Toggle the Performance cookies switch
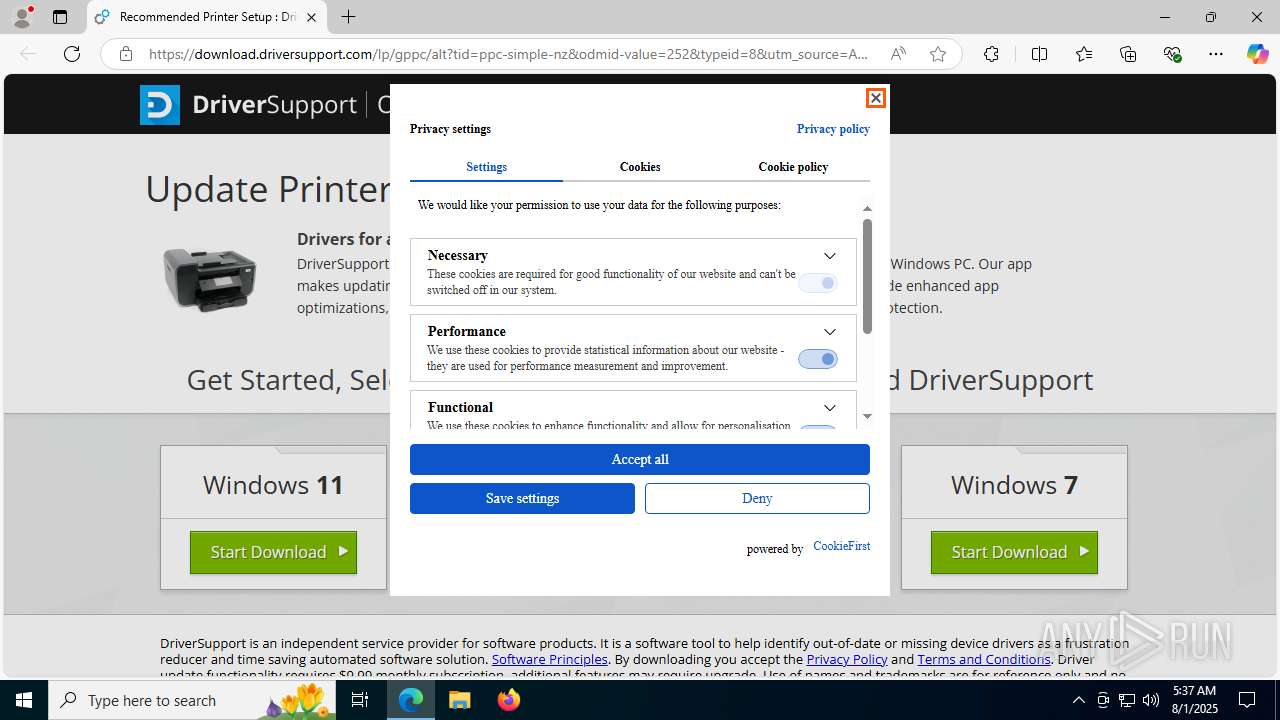1280x720 pixels. coord(818,359)
